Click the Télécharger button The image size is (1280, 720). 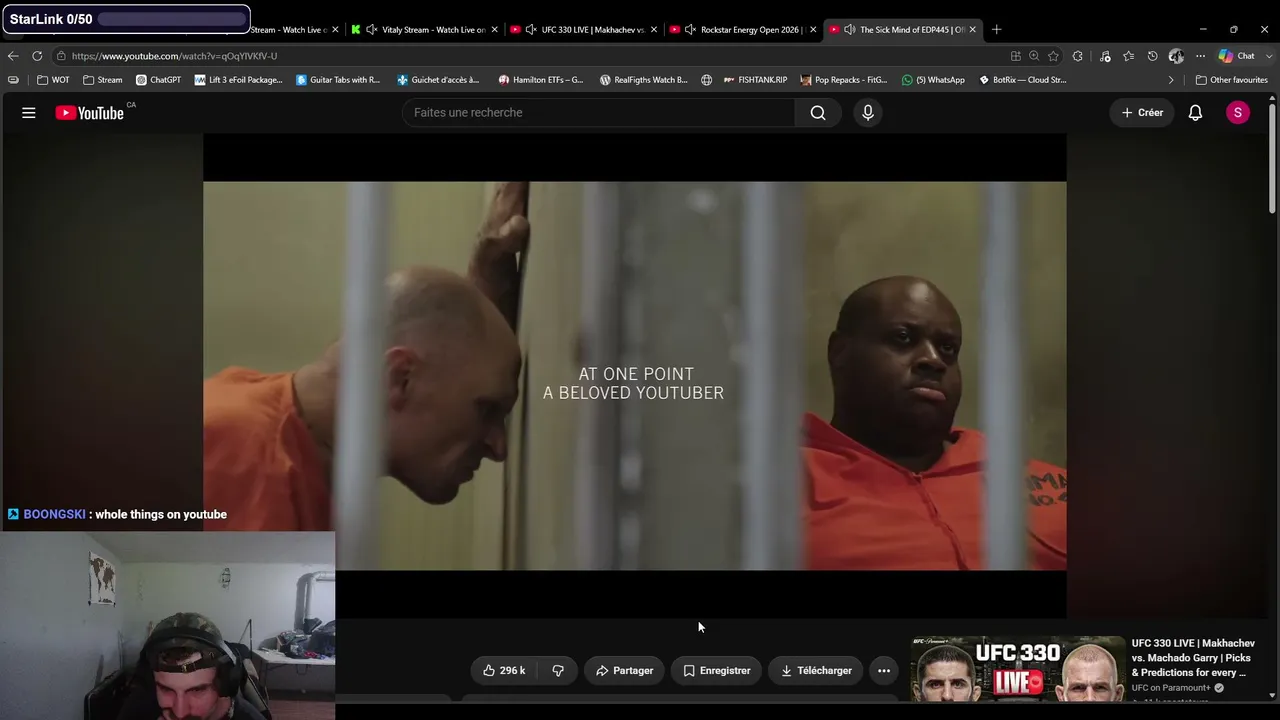[816, 671]
